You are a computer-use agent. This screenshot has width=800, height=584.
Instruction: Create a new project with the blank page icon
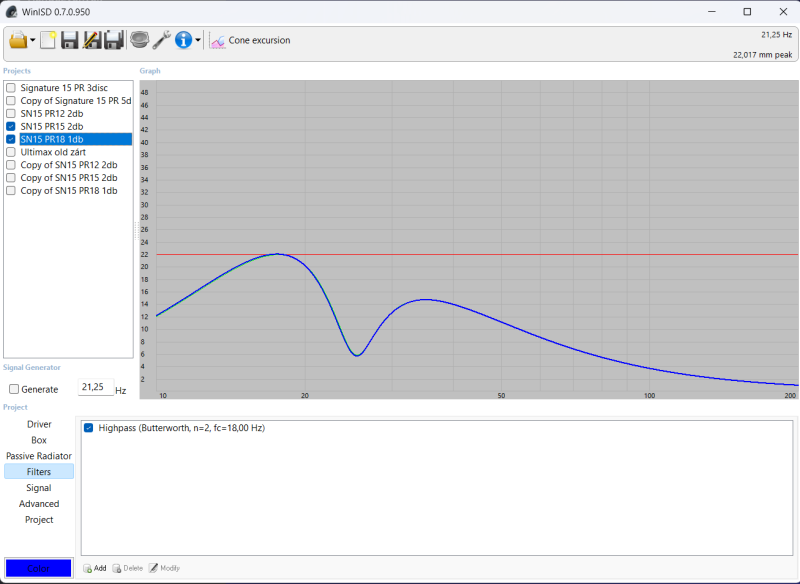pyautogui.click(x=48, y=40)
